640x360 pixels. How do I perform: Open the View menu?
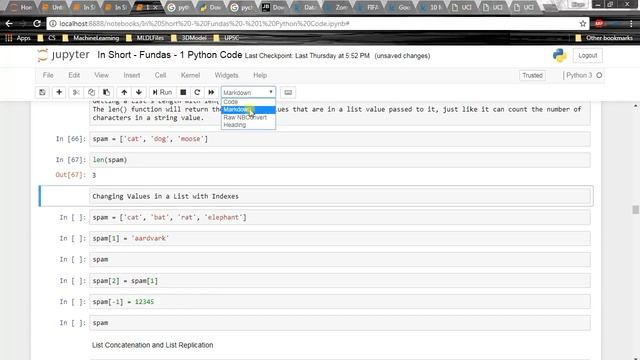tap(101, 75)
